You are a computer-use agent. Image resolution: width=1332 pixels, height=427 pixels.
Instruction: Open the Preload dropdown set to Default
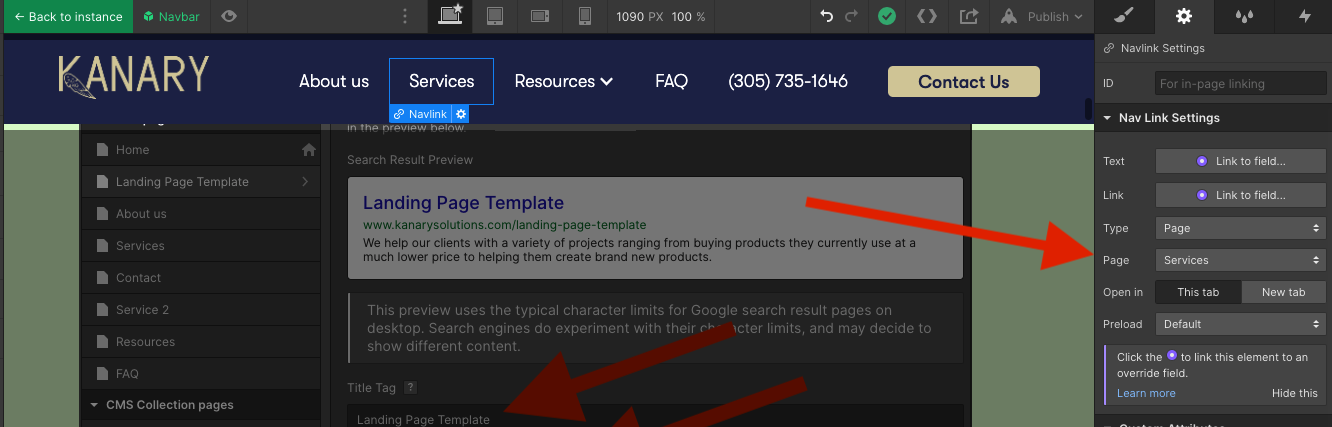click(x=1241, y=324)
